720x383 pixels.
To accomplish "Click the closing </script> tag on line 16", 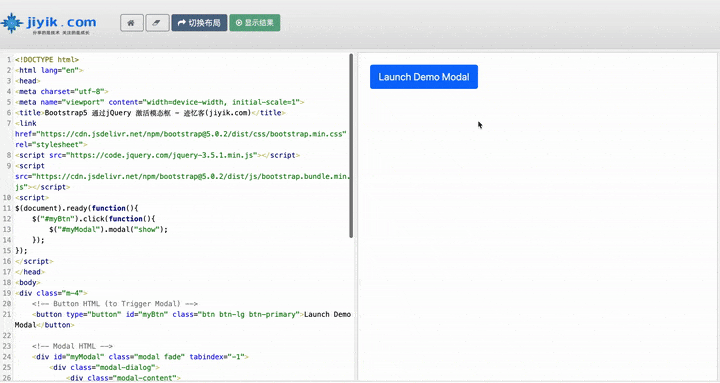I will click(34, 261).
